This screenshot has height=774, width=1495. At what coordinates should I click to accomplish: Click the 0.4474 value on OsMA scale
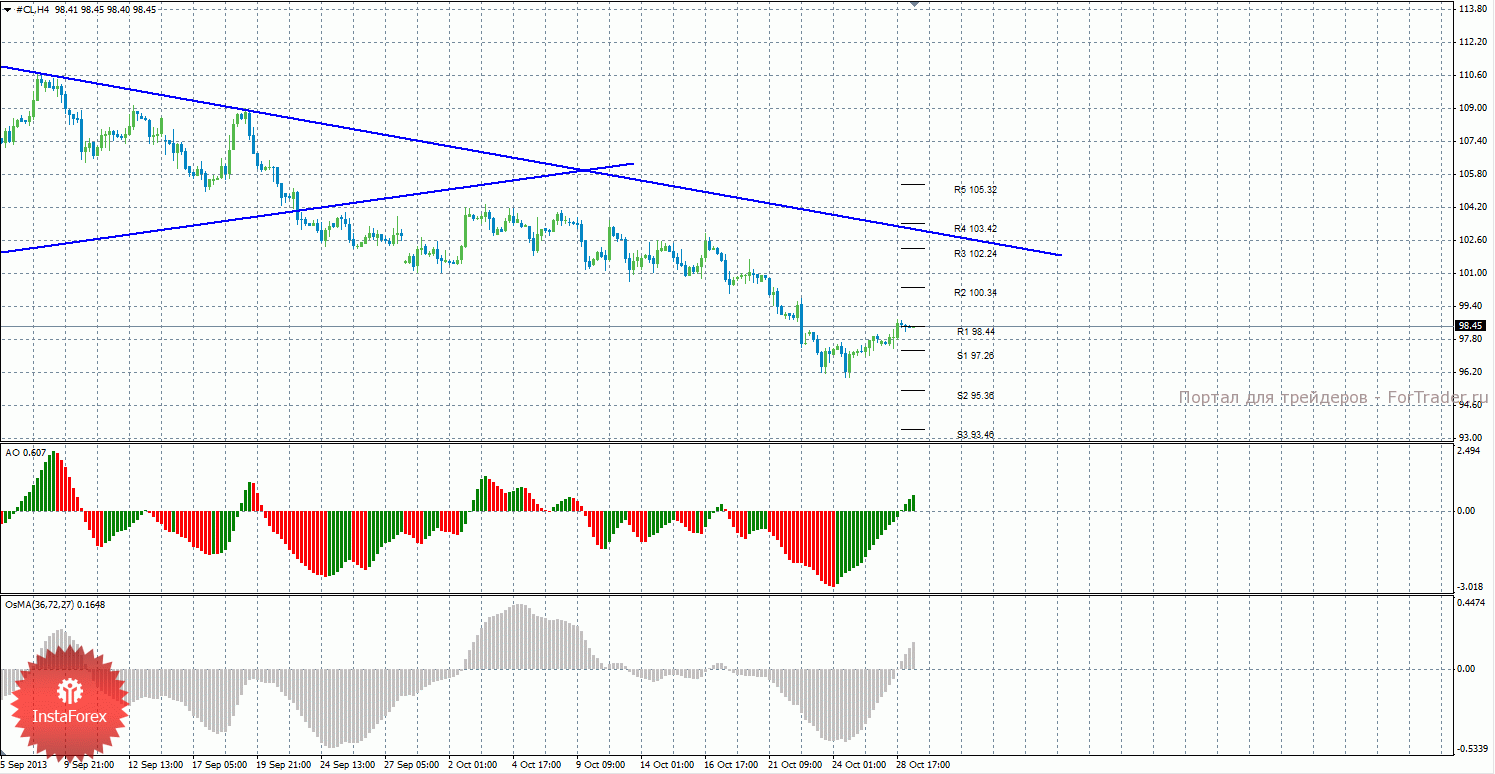click(x=1469, y=603)
